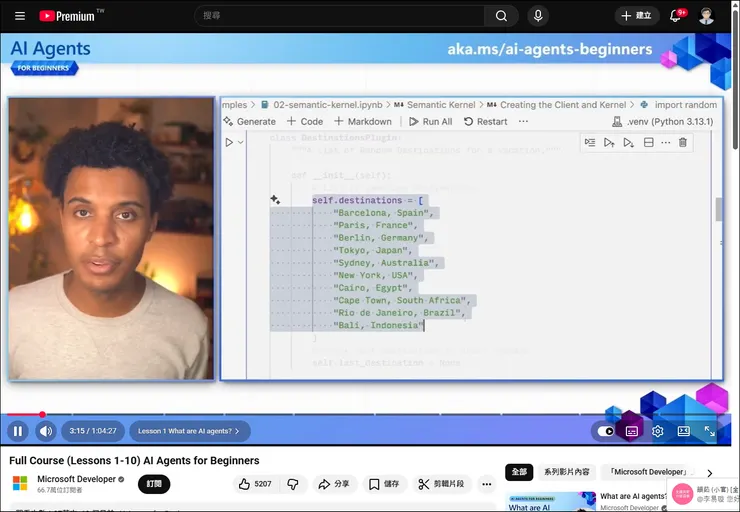Click the search magnifier button
The height and width of the screenshot is (512, 740).
pos(501,16)
